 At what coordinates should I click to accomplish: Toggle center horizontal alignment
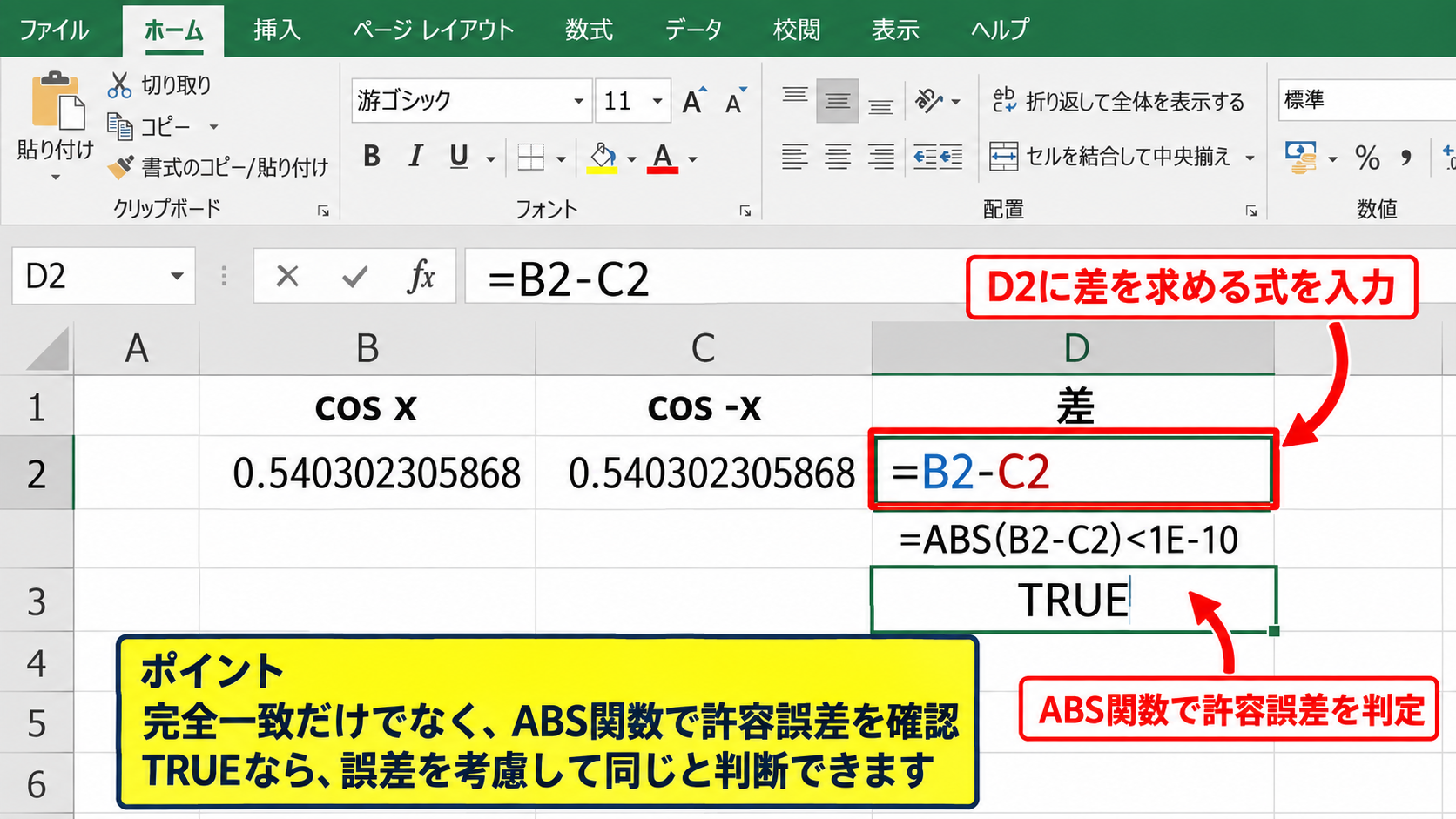(x=838, y=158)
